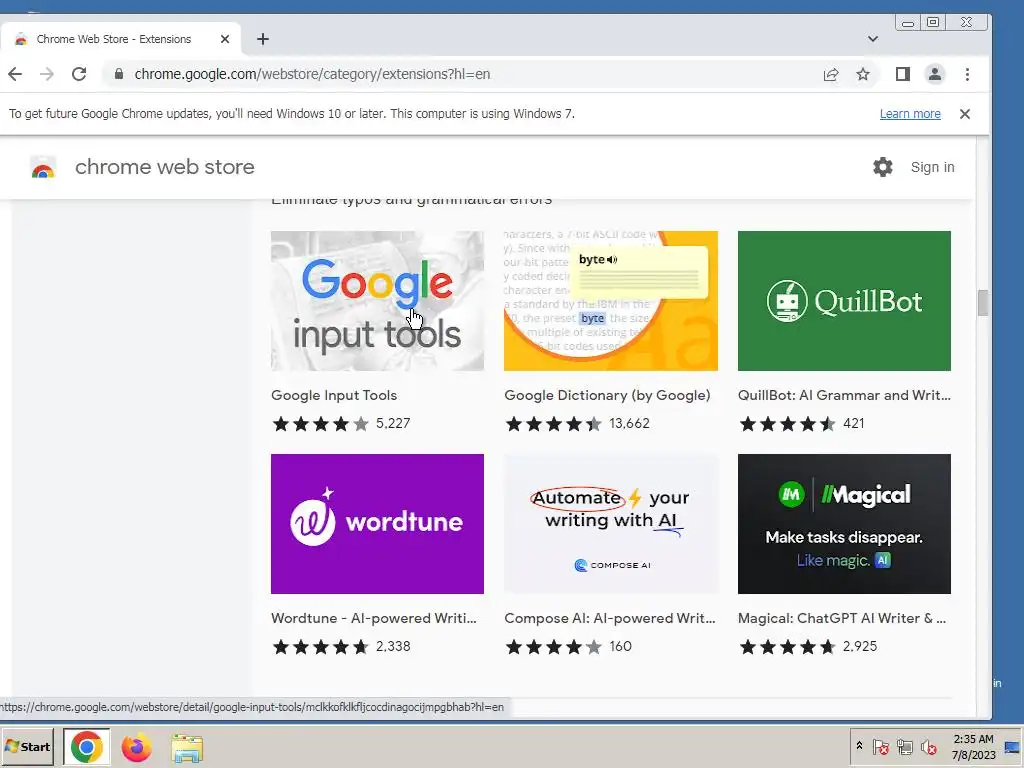Open the Learn more link
Image resolution: width=1024 pixels, height=768 pixels.
click(910, 114)
